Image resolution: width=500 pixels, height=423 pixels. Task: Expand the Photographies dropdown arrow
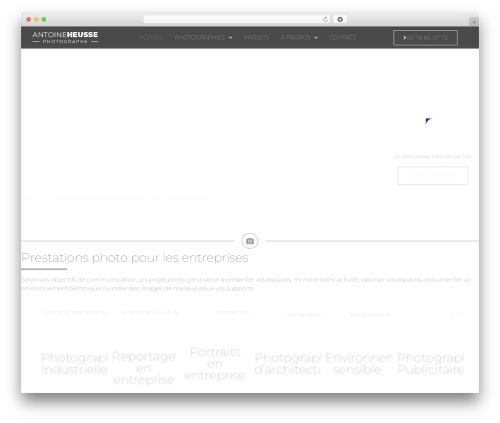coord(230,38)
